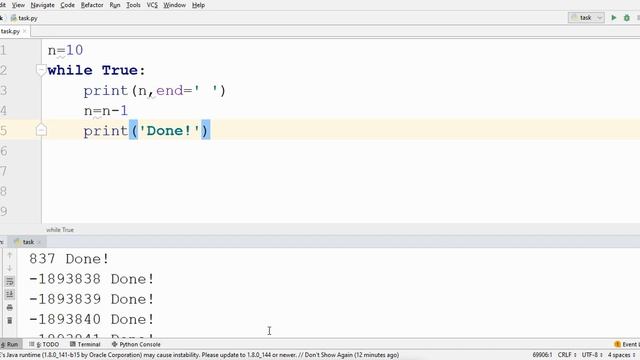
Task: Click the cursor position indicator in status bar
Action: pyautogui.click(x=542, y=355)
